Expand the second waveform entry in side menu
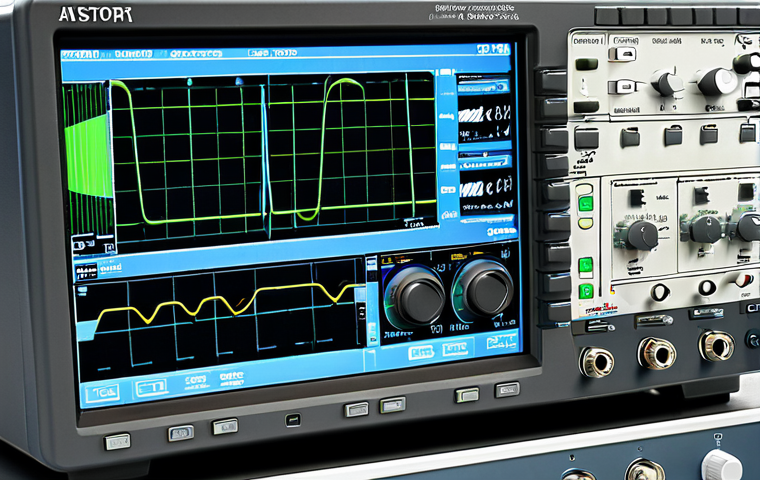This screenshot has height=480, width=760. [x=484, y=185]
